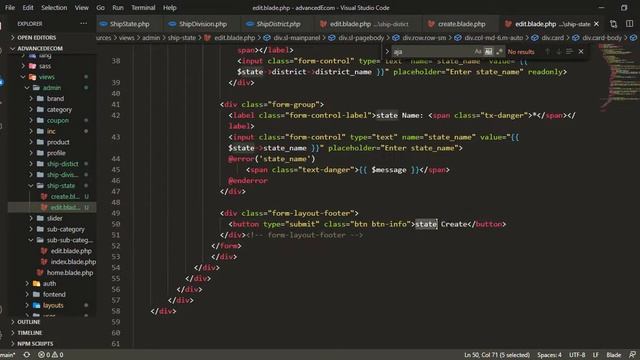640x360 pixels.
Task: Change indentation via Spaces: 4
Action: (549, 355)
